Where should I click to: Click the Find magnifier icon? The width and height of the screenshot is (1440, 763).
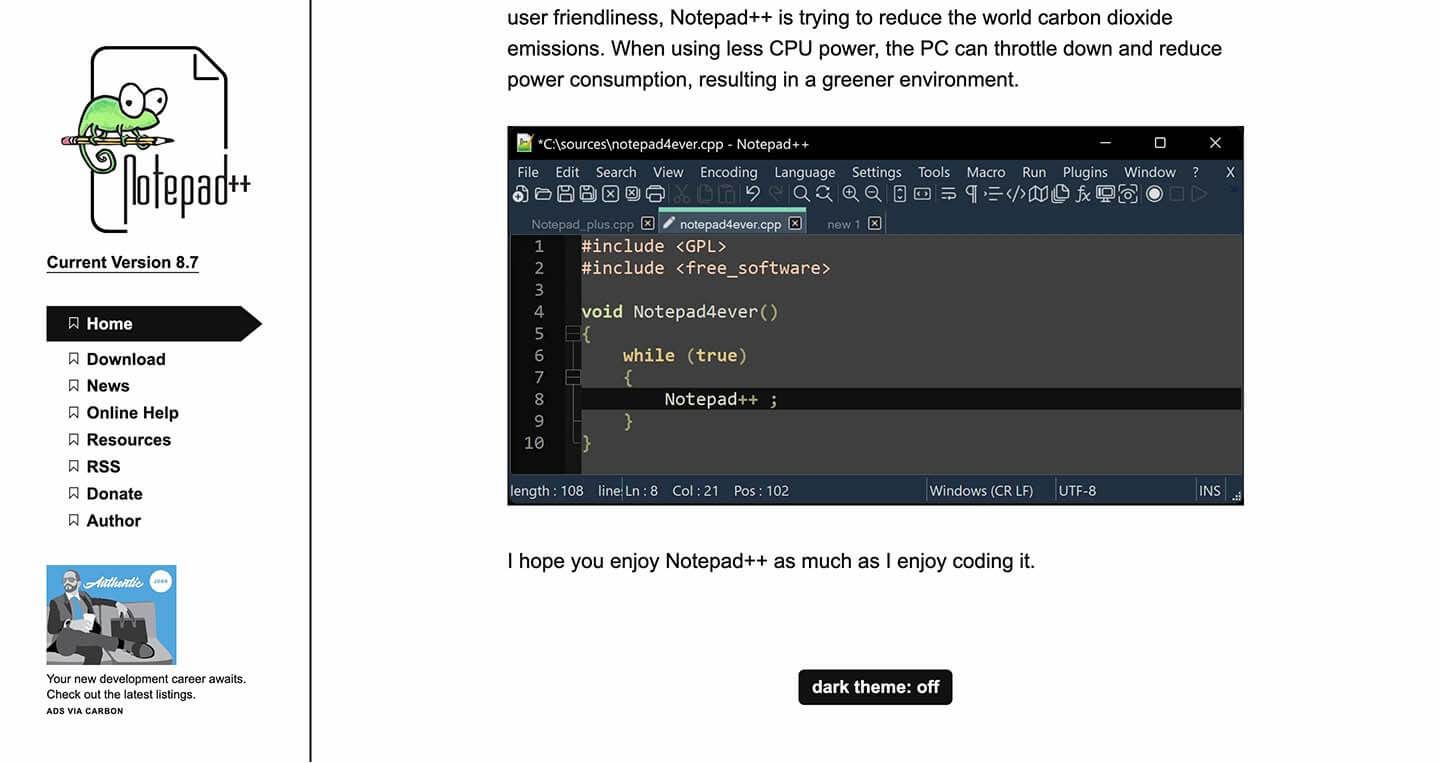click(801, 194)
